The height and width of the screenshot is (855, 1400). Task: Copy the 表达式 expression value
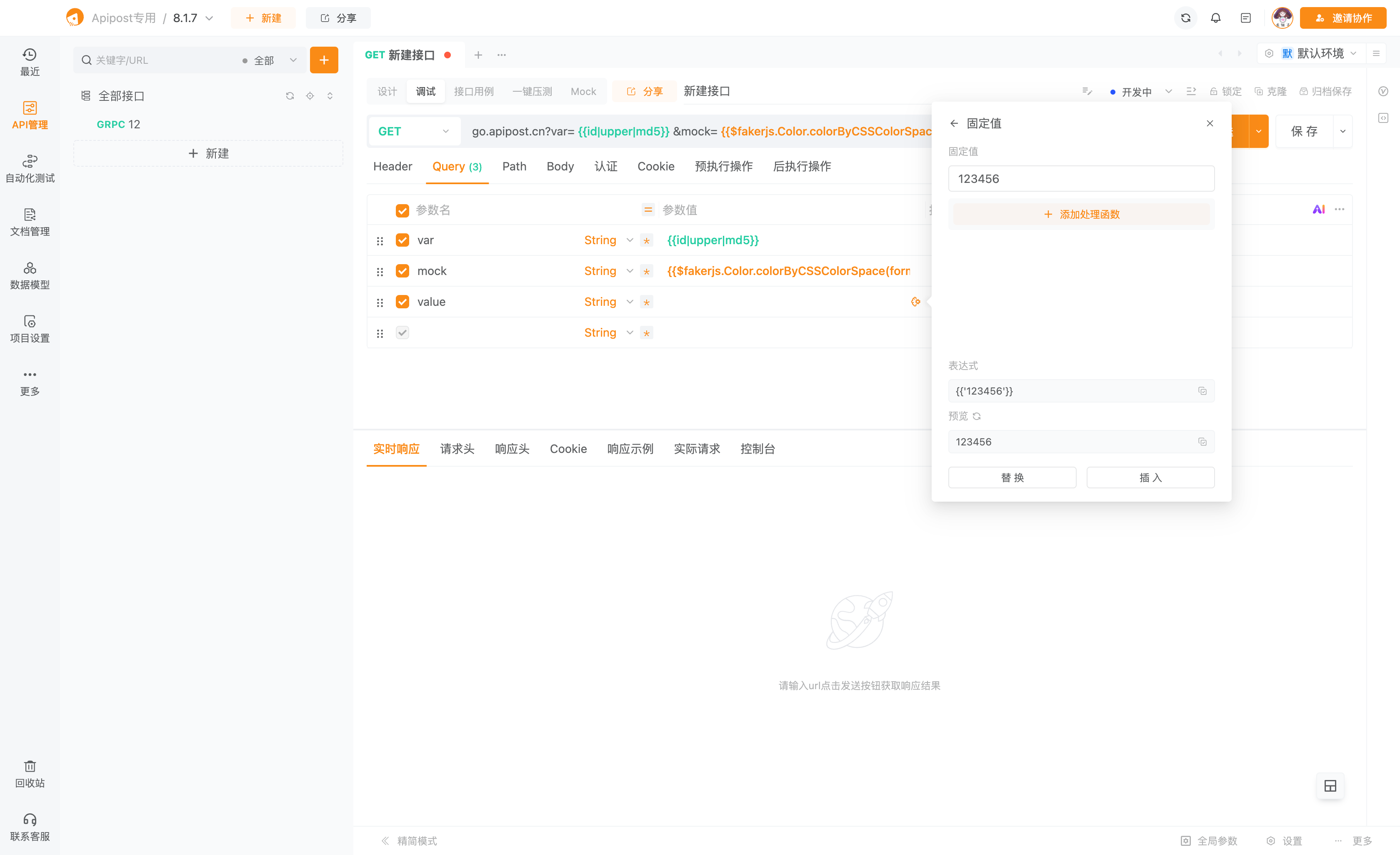coord(1202,391)
